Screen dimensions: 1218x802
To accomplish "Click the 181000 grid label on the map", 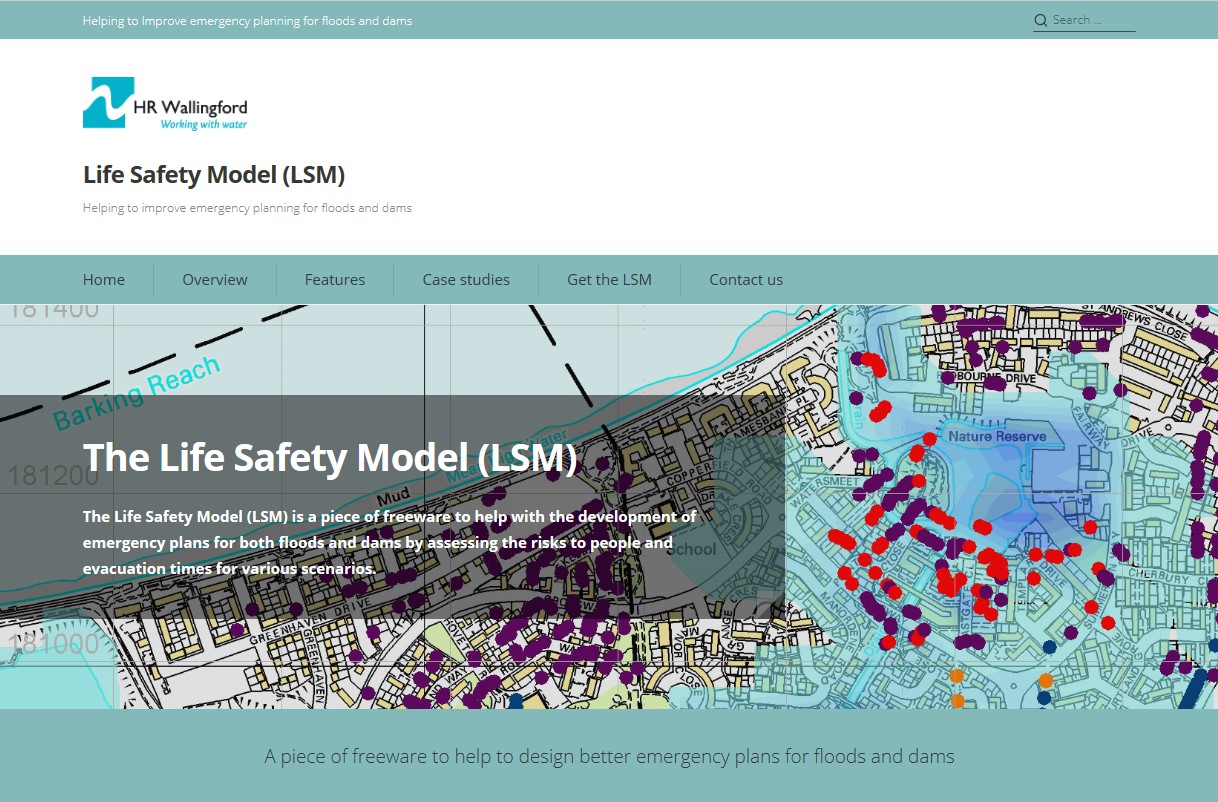I will click(54, 643).
